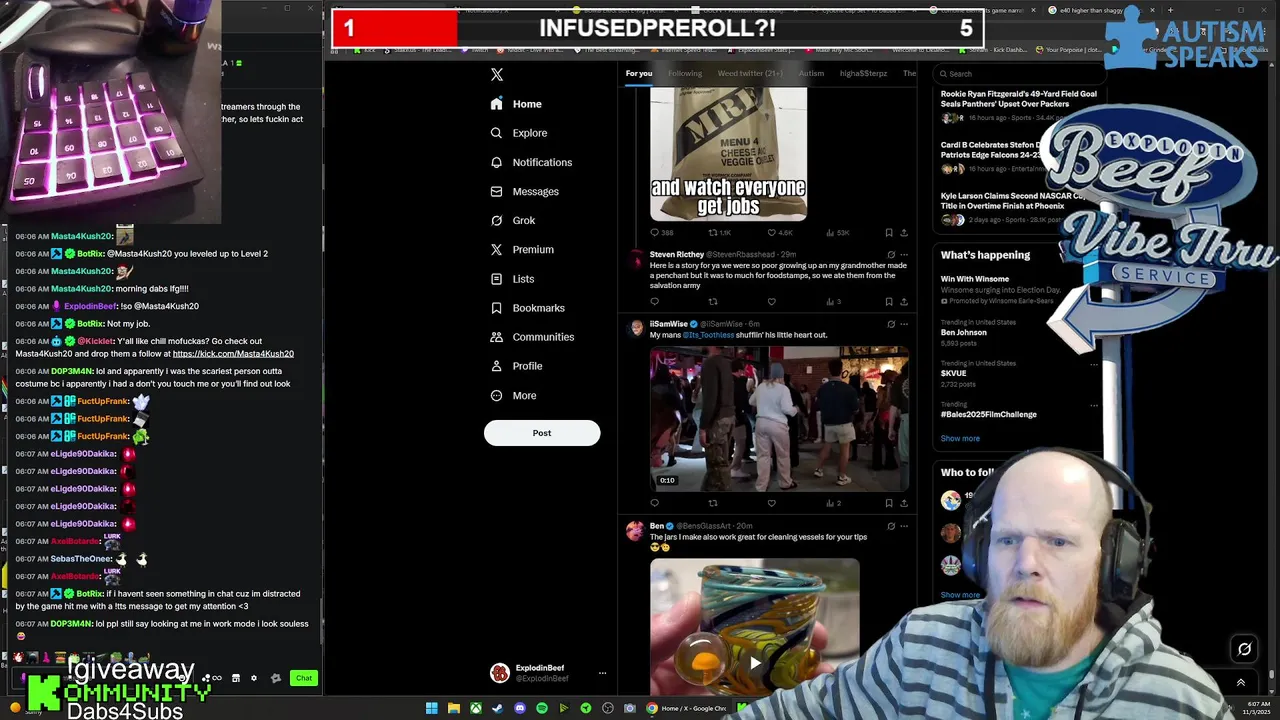Play iiSamWise's shuffling video
Viewport: 1280px width, 720px height.
pyautogui.click(x=779, y=419)
